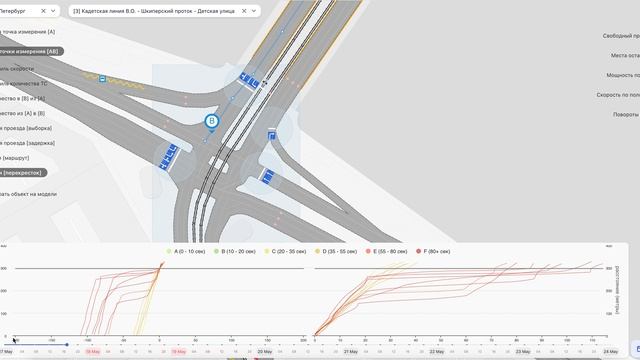Clear the Петербург city selection
640x360 pixels.
(x=43, y=11)
